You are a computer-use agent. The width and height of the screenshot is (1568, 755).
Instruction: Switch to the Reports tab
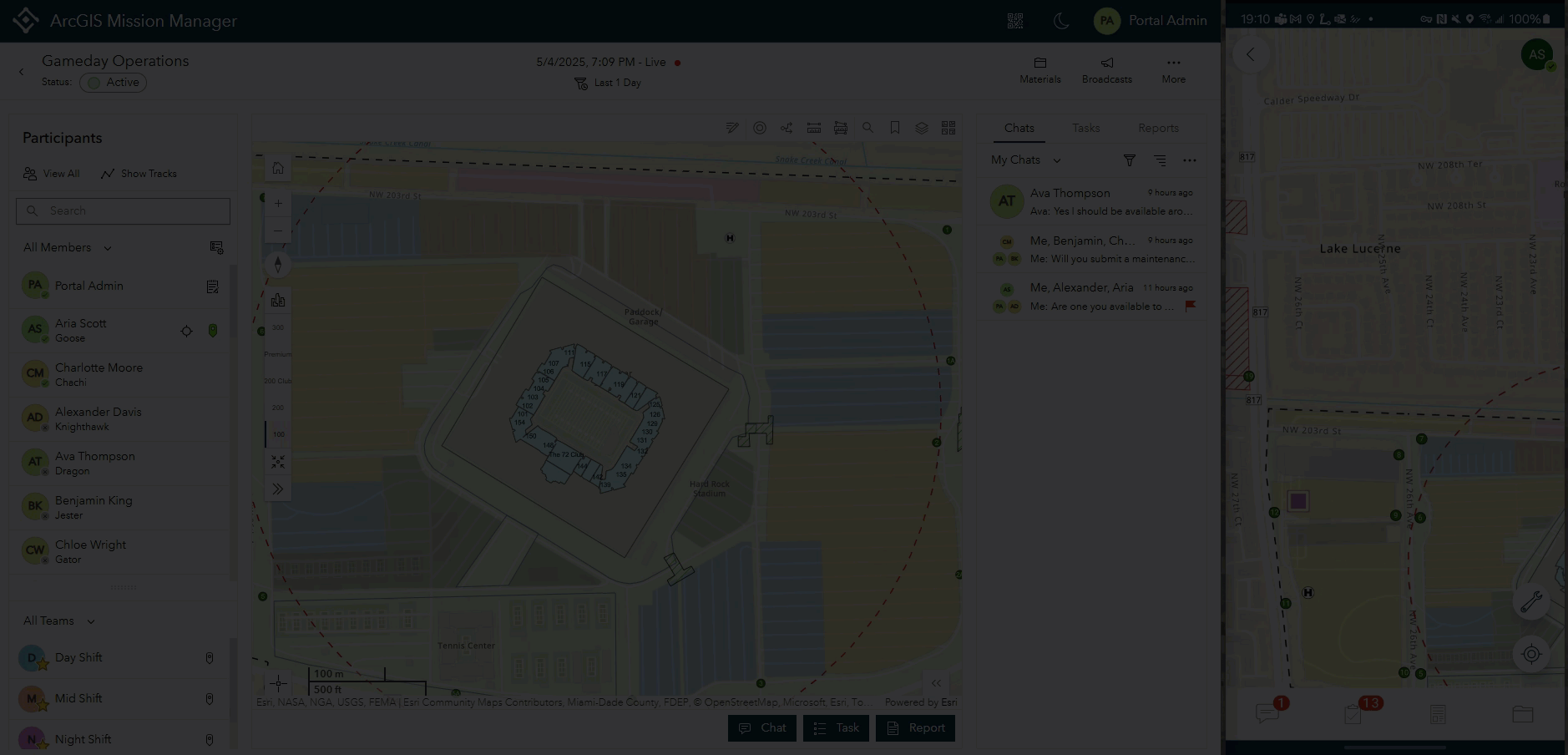tap(1158, 128)
